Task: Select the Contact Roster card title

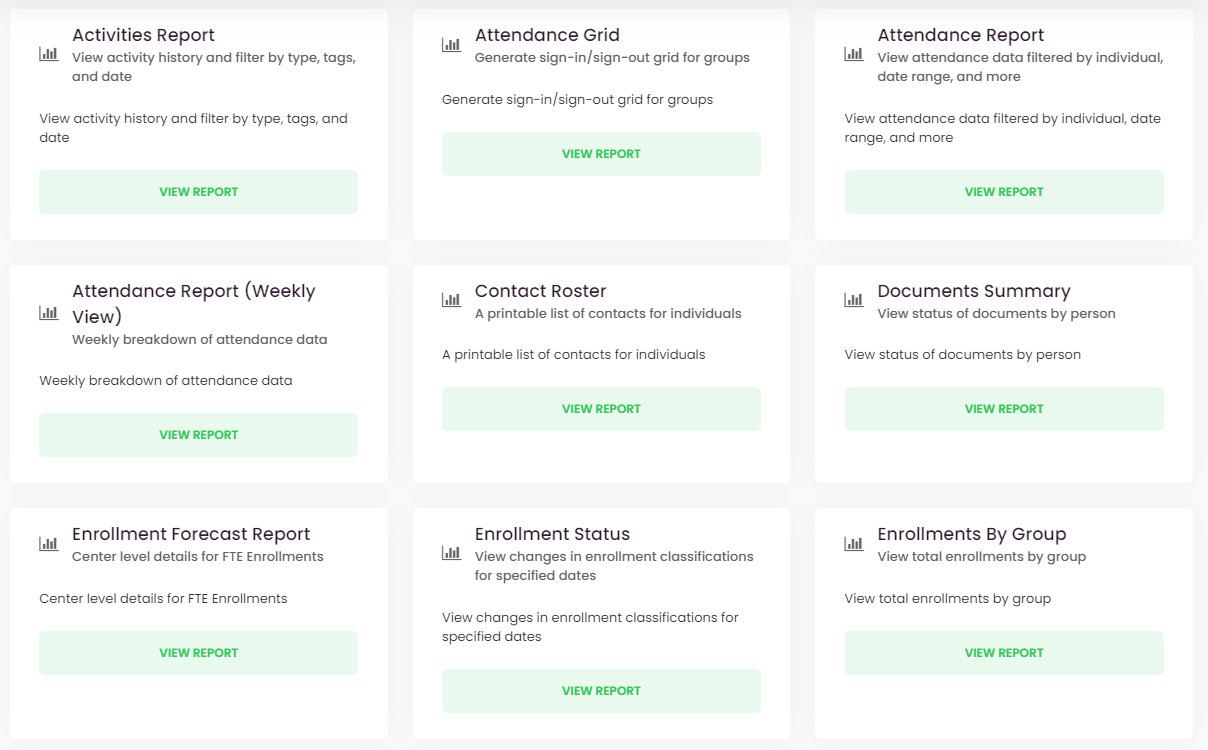Action: [x=540, y=291]
